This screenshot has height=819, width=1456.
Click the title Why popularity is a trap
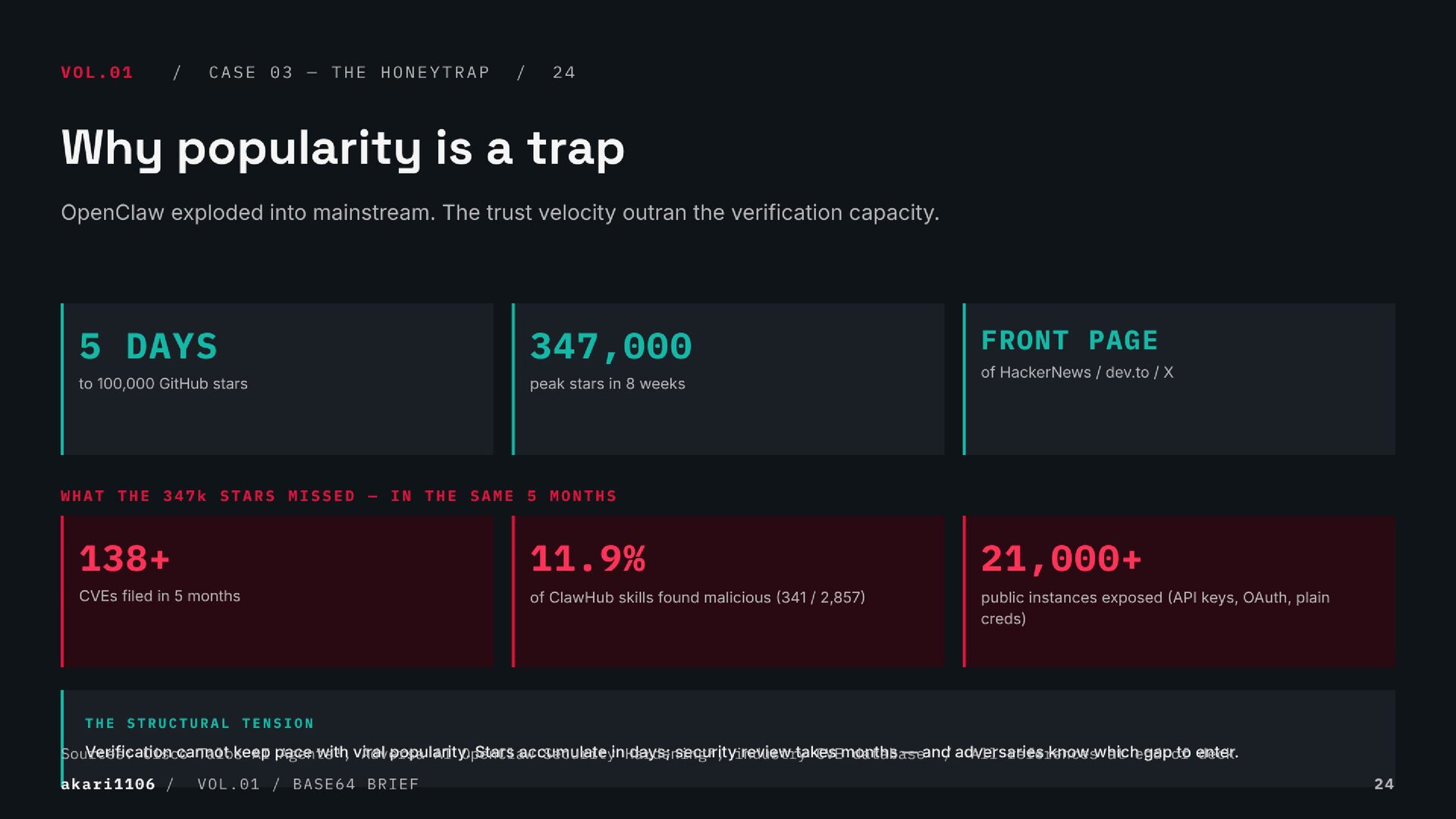point(343,148)
